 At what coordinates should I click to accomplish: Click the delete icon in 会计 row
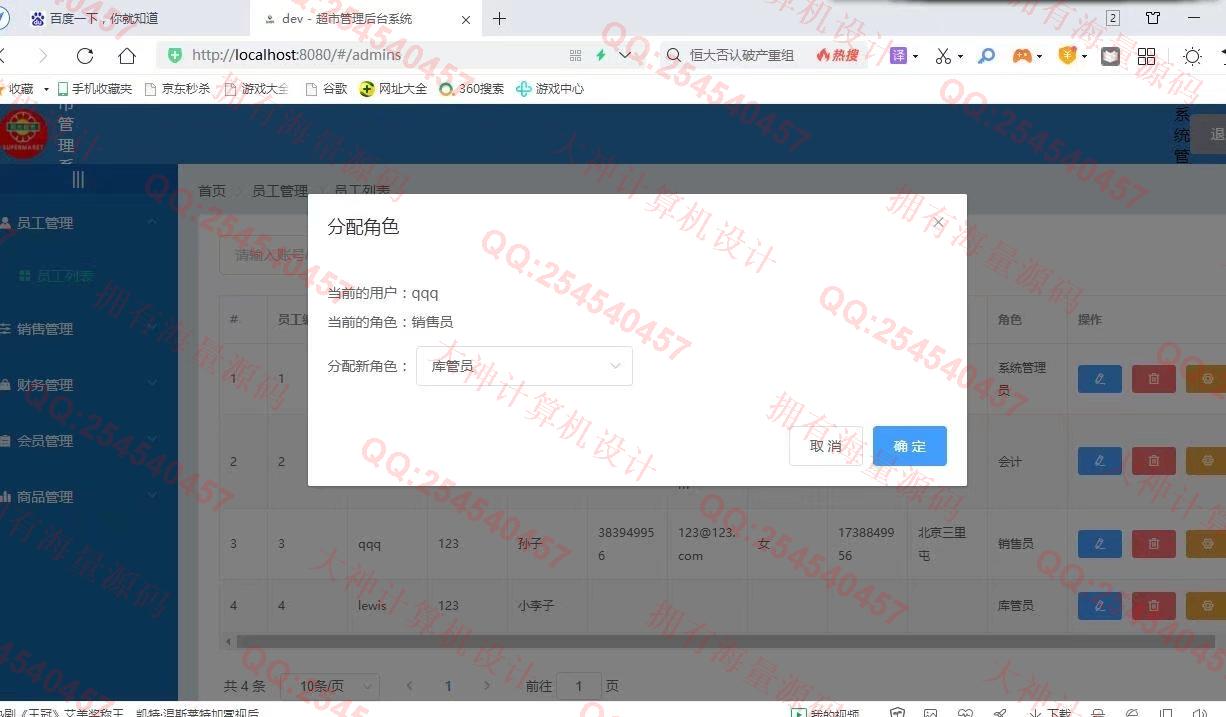pos(1154,461)
